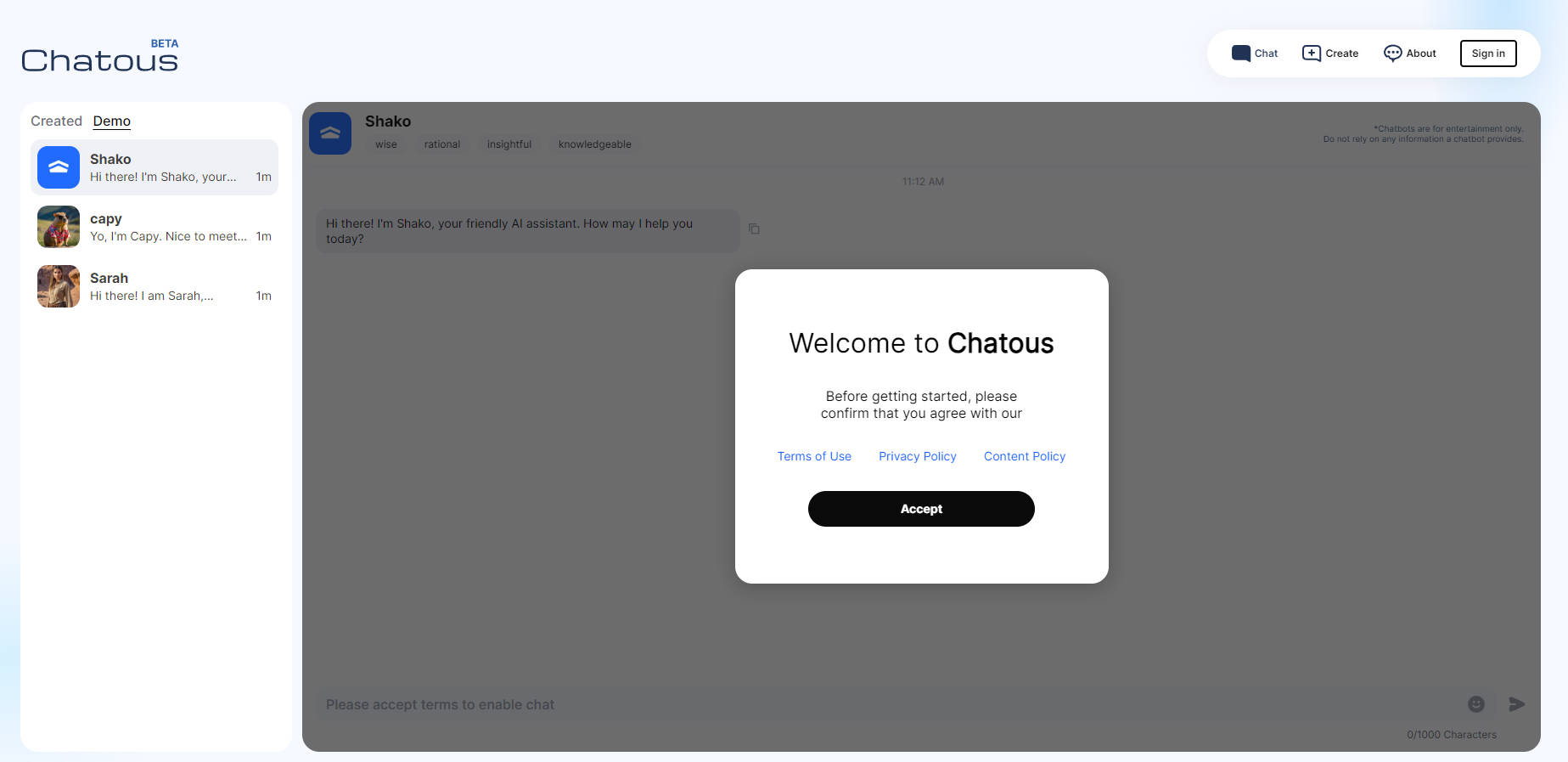This screenshot has width=1568, height=762.
Task: Click the 'insightful' trait tag
Action: [x=509, y=144]
